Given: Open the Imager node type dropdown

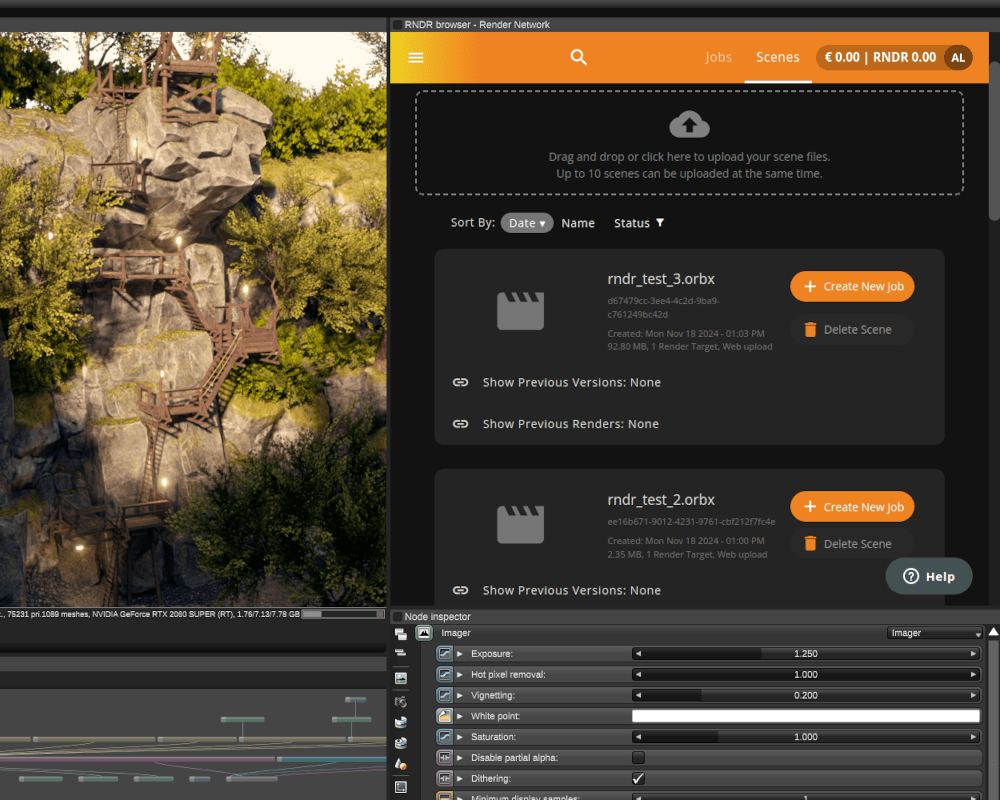Looking at the screenshot, I should [x=934, y=633].
